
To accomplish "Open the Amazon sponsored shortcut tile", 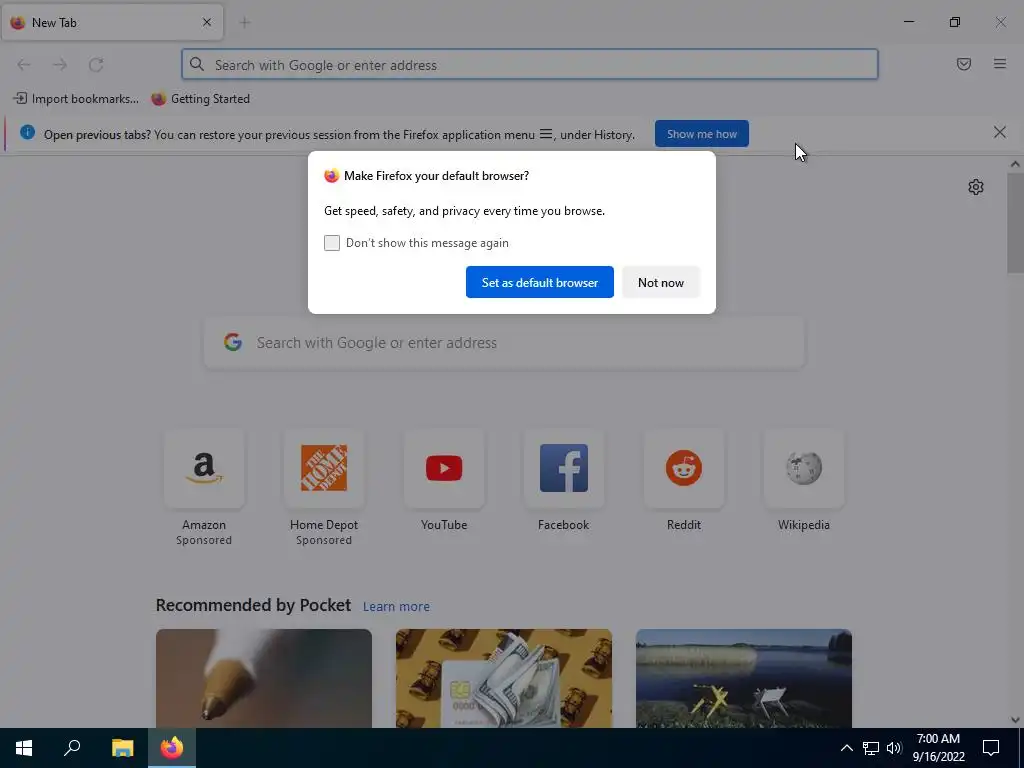I will click(204, 468).
